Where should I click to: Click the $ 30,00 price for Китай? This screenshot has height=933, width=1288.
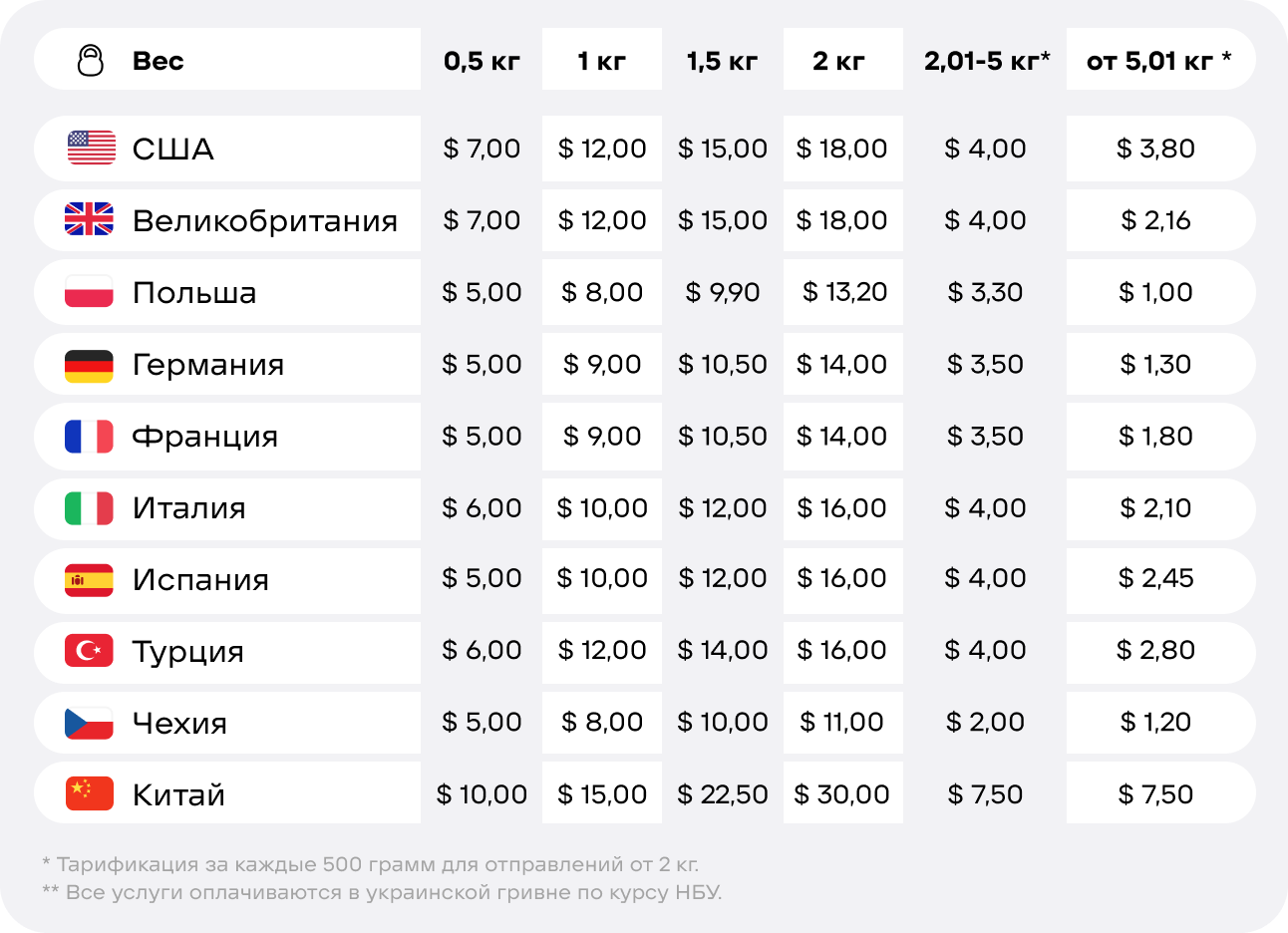coord(842,794)
